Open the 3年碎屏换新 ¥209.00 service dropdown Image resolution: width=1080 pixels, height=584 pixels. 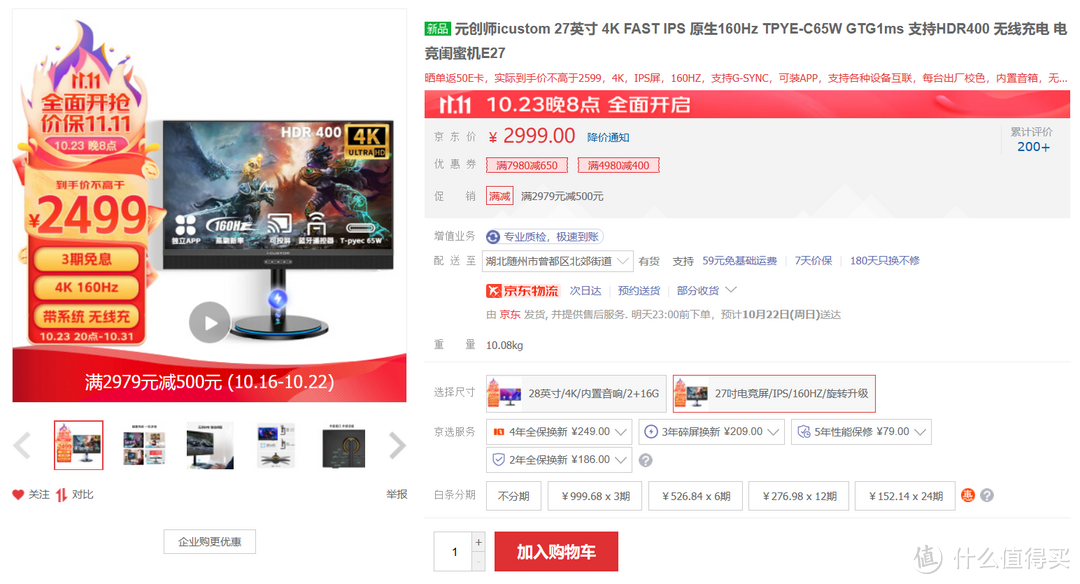pyautogui.click(x=712, y=432)
